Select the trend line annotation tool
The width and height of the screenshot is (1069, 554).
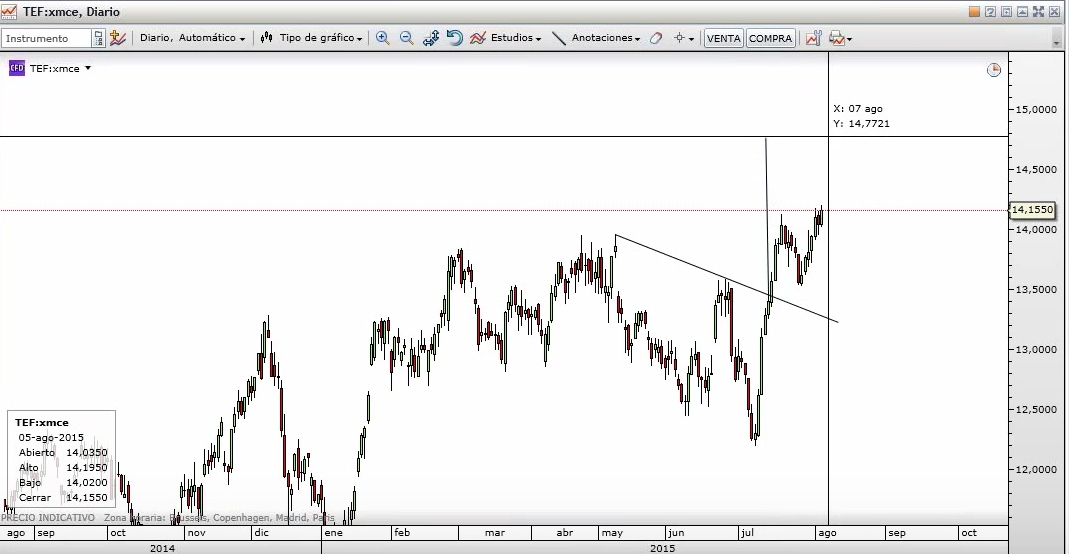(x=558, y=38)
